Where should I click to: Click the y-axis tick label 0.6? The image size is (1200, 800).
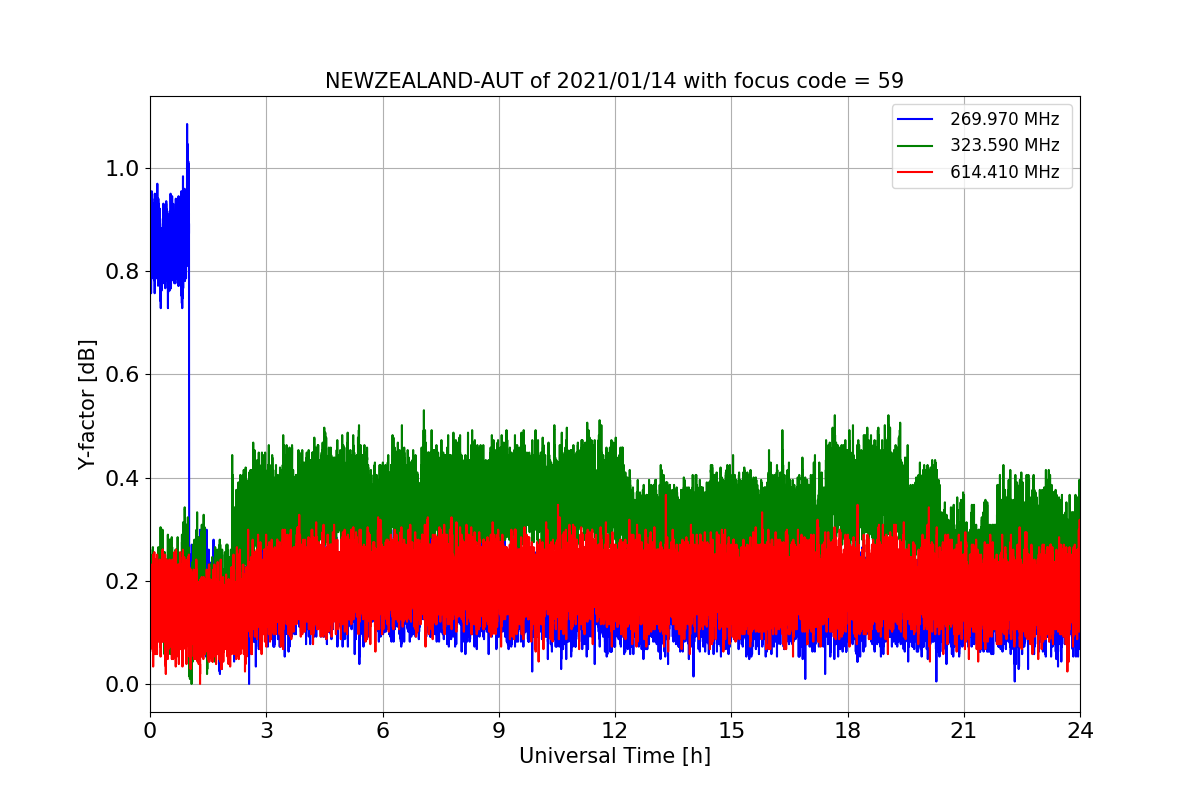pos(121,375)
